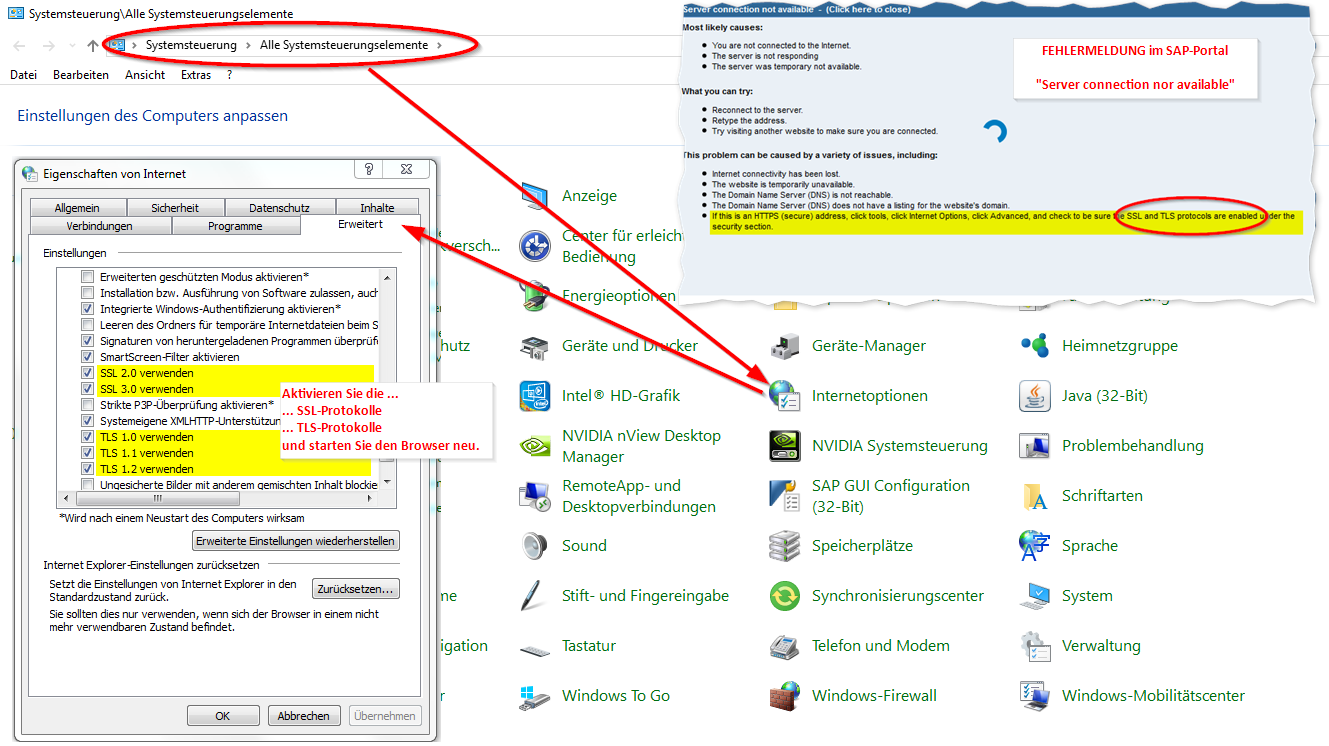Open the Heimnetzgruppe icon
Screen dimensions: 1329x746
point(1034,346)
